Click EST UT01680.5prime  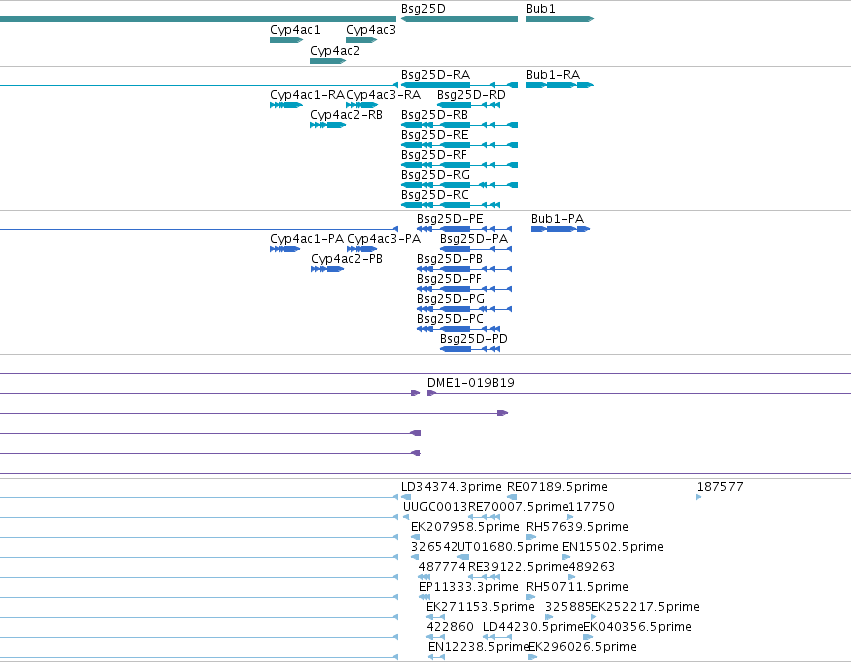463,557
